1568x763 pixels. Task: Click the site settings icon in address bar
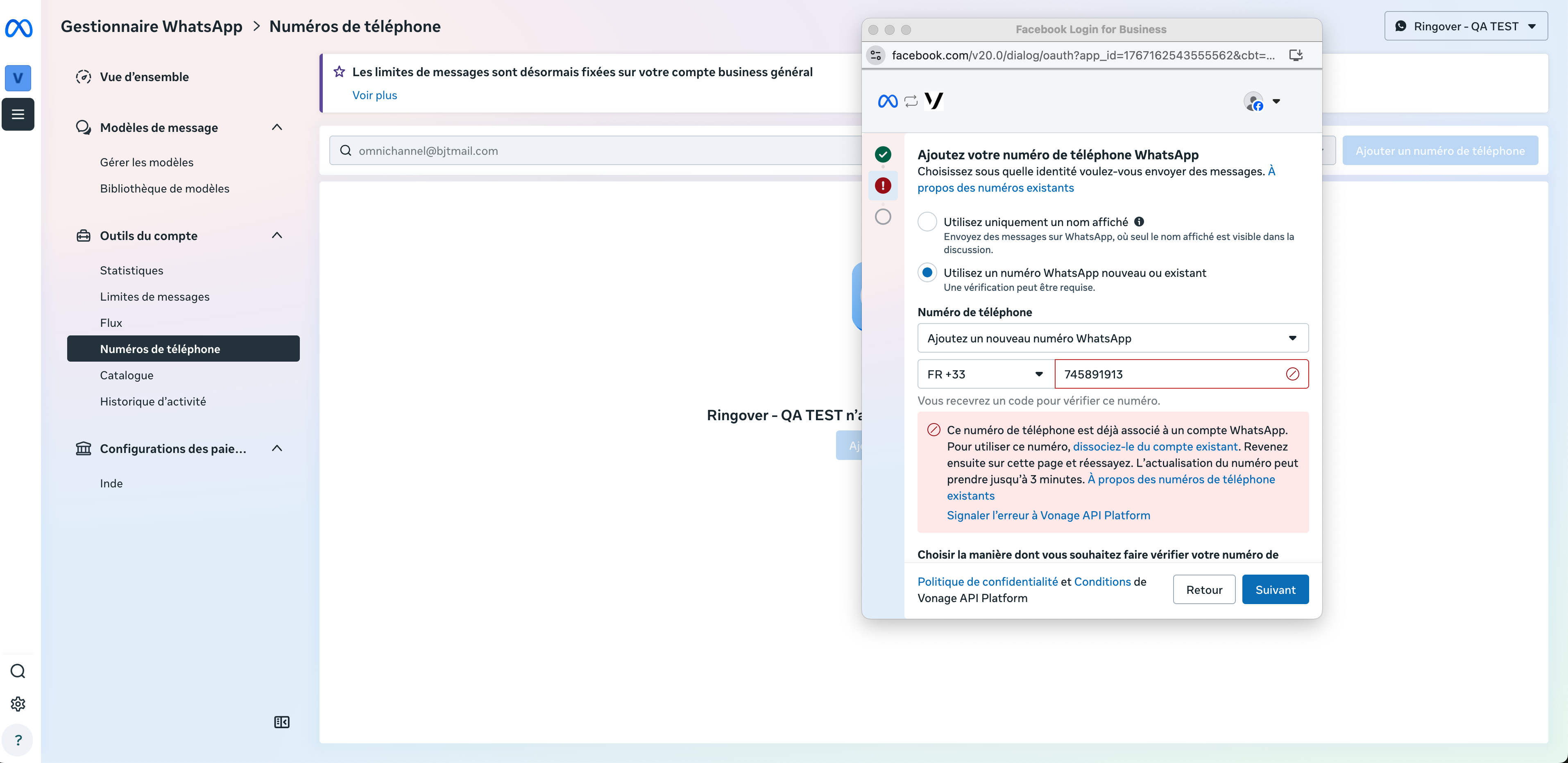pyautogui.click(x=875, y=55)
